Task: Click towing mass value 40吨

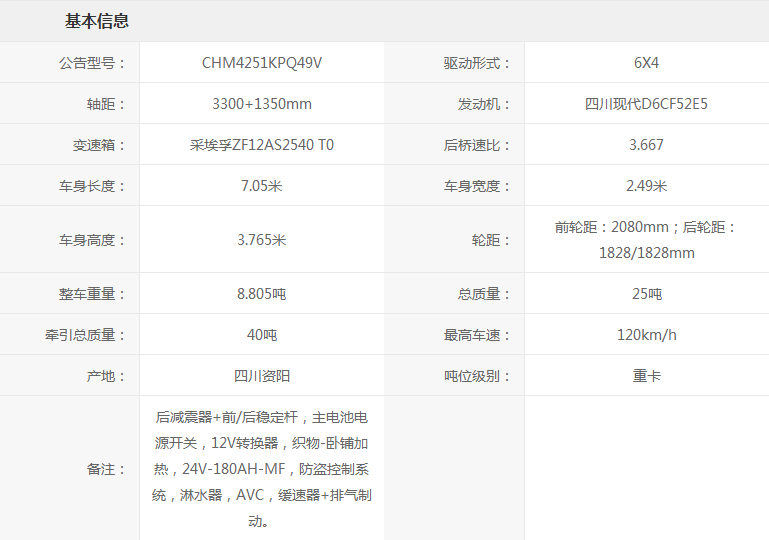Action: click(x=262, y=335)
